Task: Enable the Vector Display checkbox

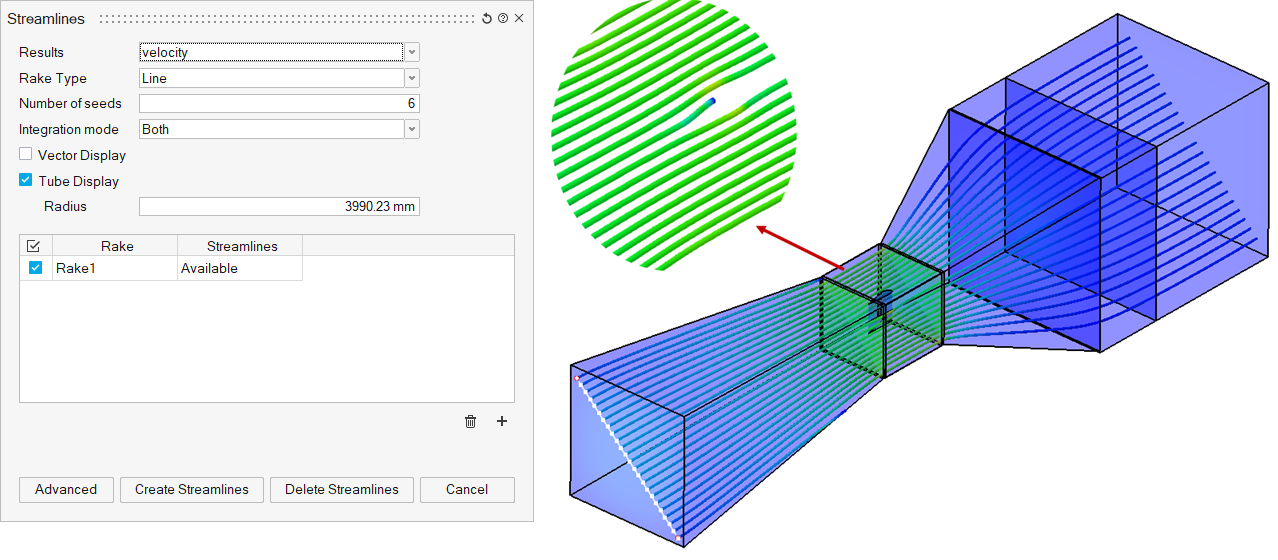Action: pos(26,155)
